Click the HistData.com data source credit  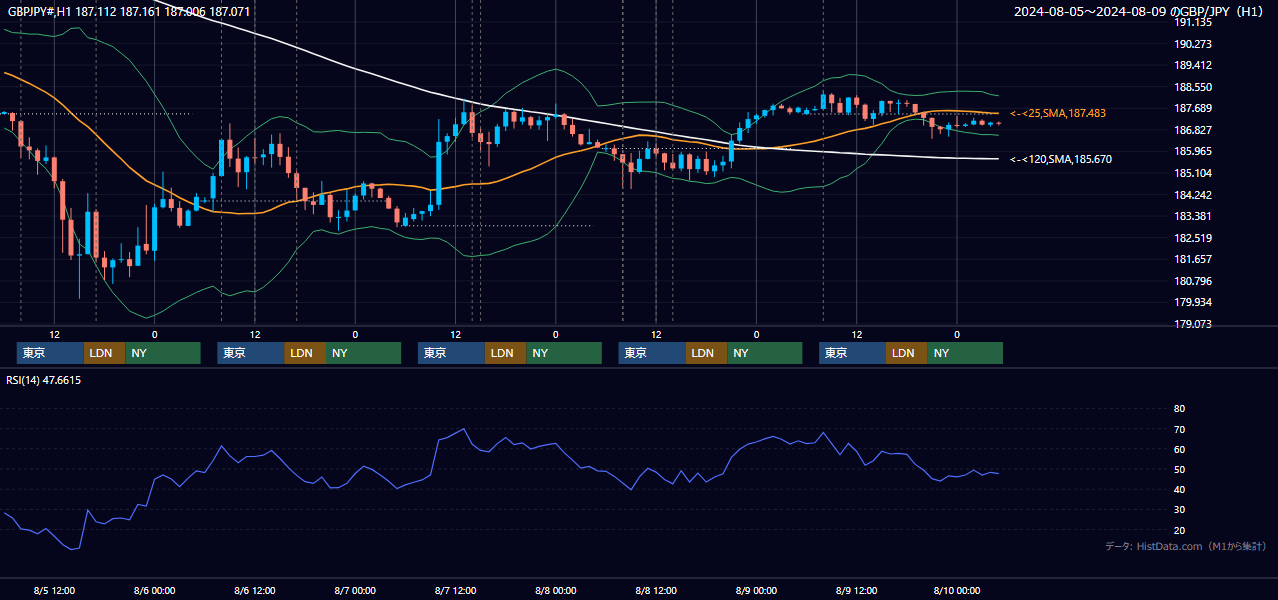(1186, 546)
